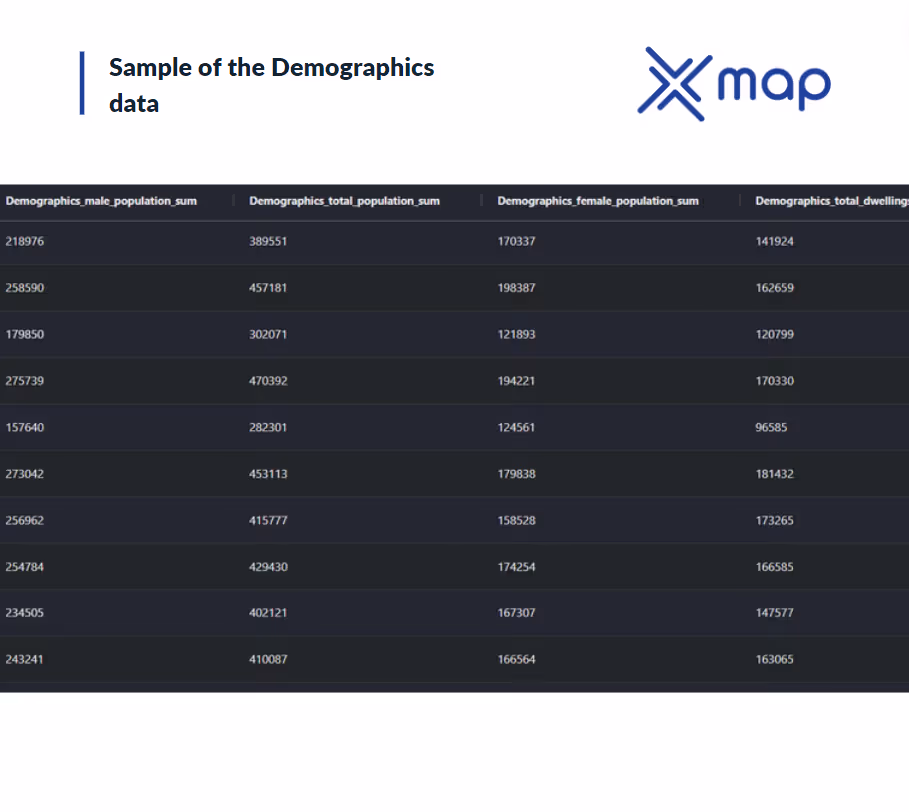Click total population cell 453113
The image size is (909, 812).
268,474
